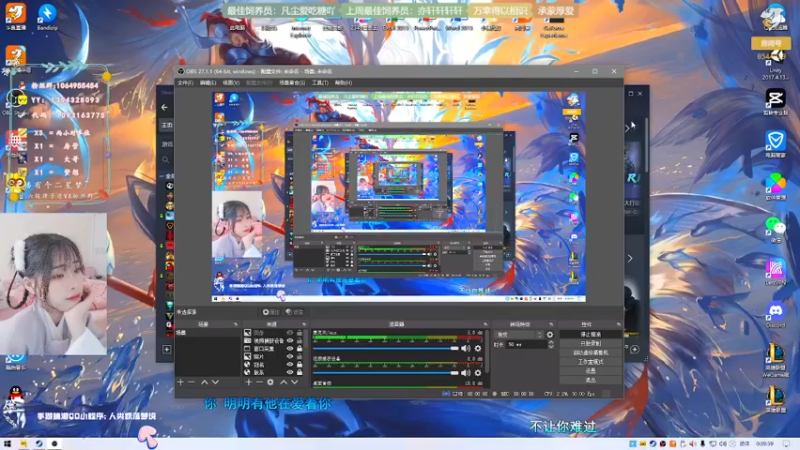This screenshot has height=450, width=800.
Task: Select the OBS icon in the taskbar
Action: [54, 444]
